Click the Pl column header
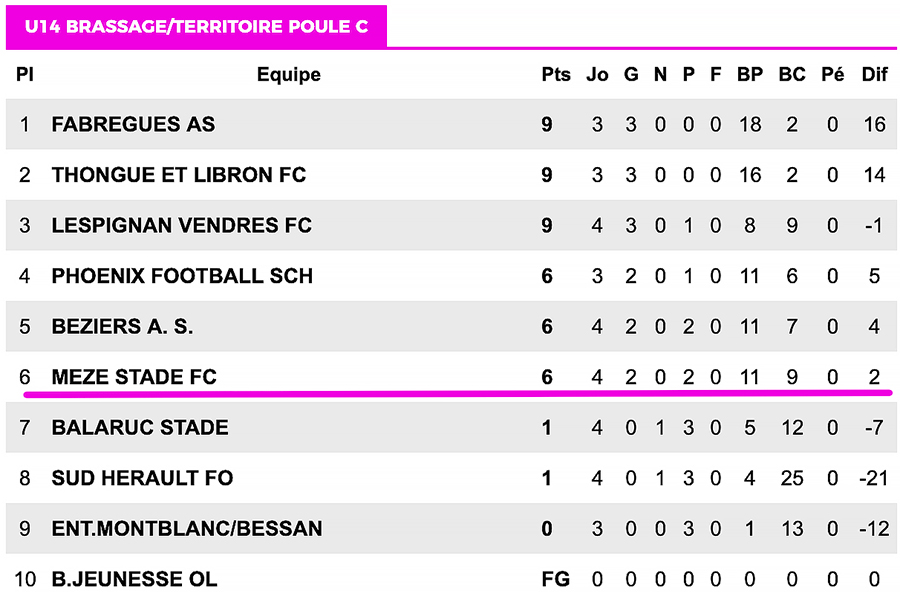The width and height of the screenshot is (900, 599). (x=25, y=75)
